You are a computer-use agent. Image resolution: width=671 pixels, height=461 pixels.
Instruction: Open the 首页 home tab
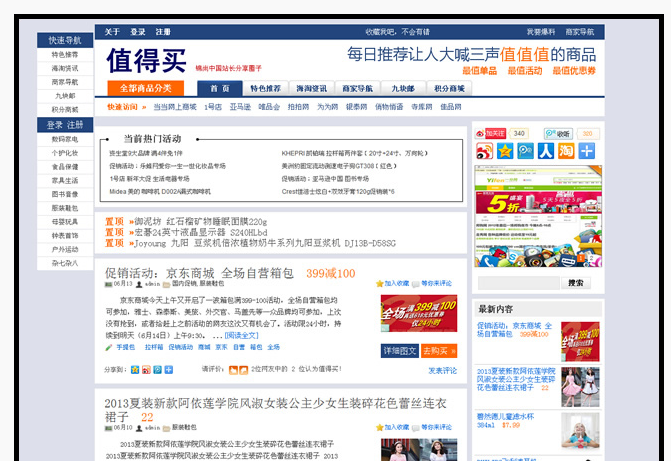click(220, 89)
